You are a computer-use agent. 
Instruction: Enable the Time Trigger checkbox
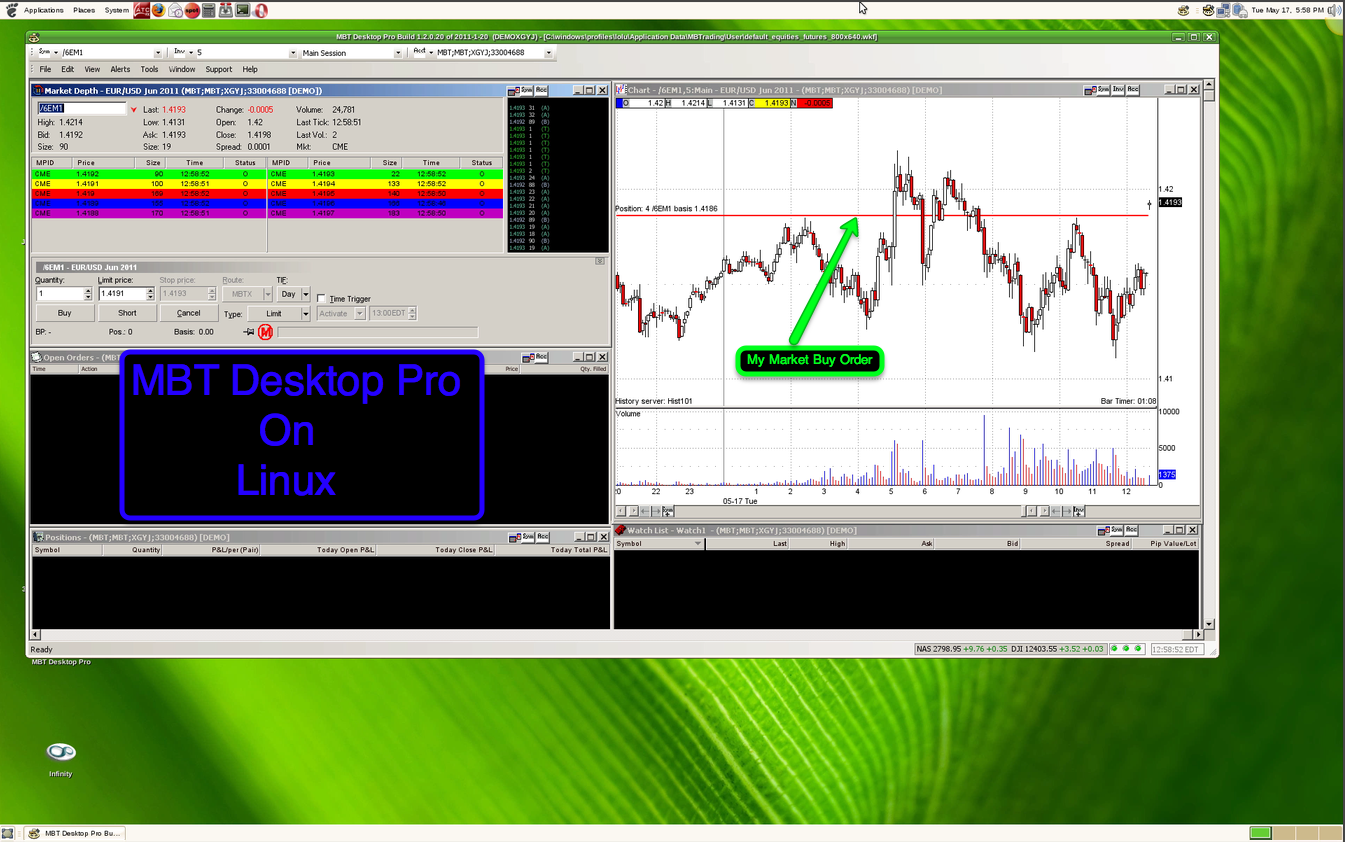pyautogui.click(x=321, y=299)
